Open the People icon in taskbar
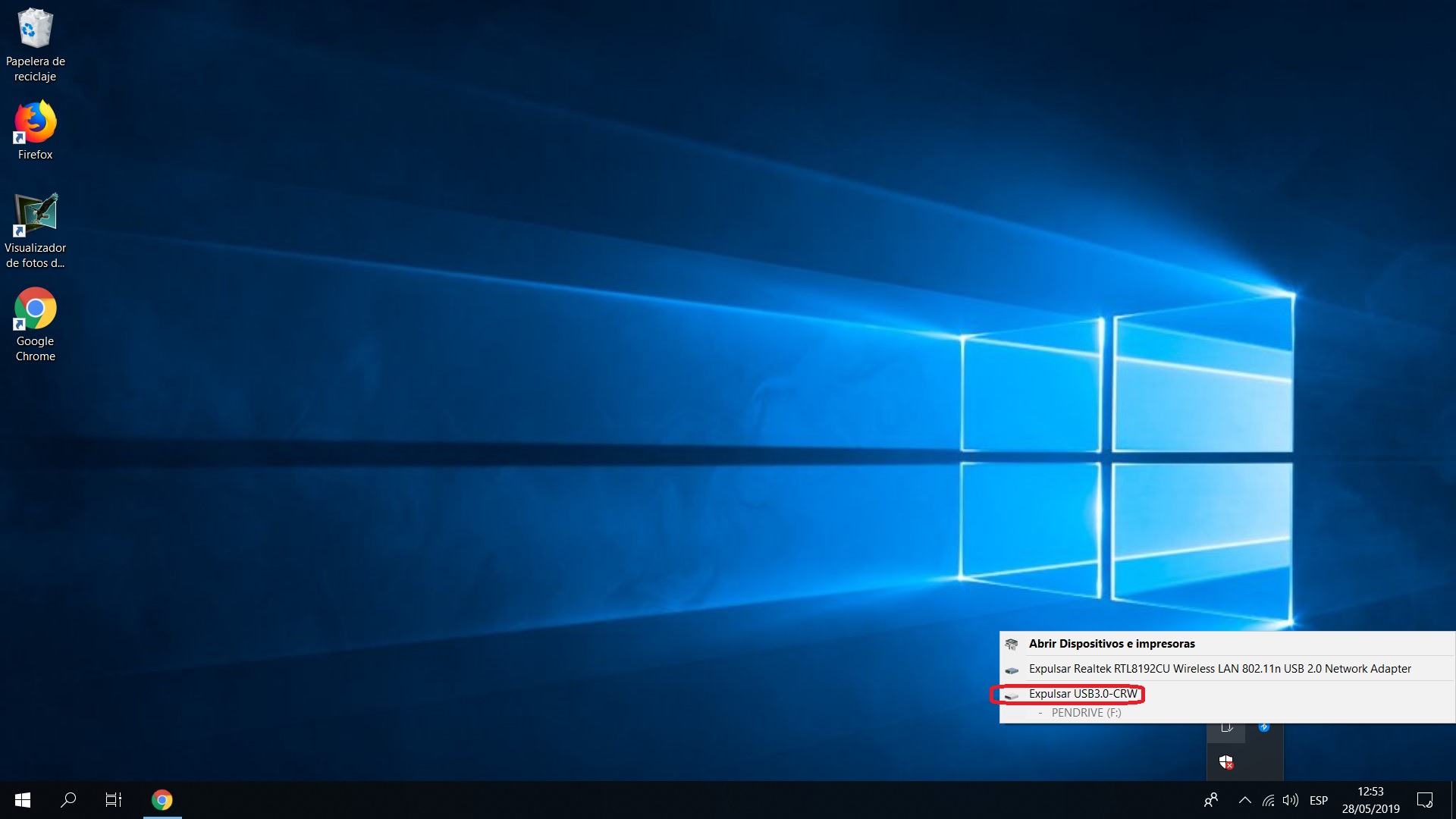 (1211, 800)
